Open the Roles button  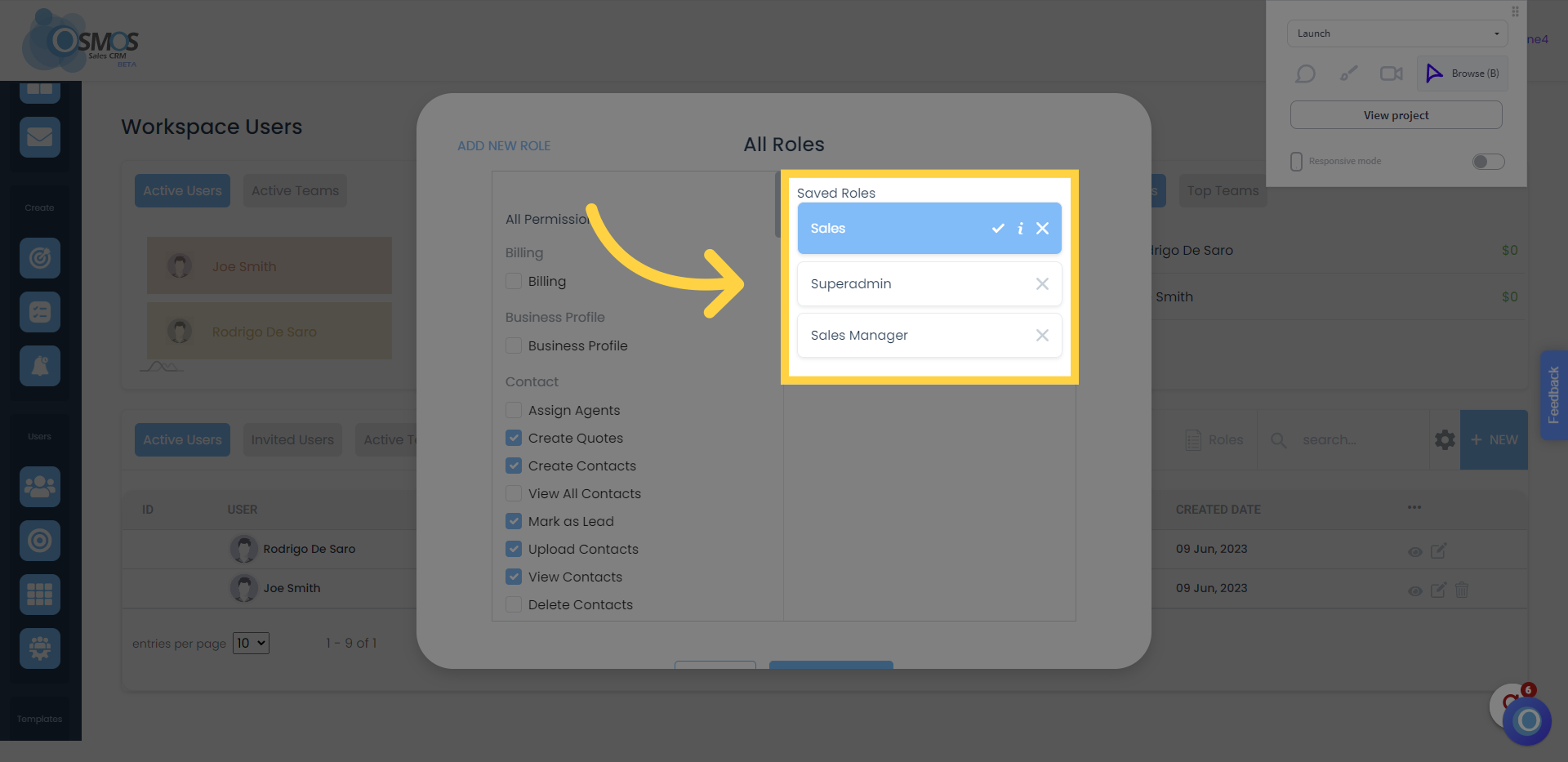point(1214,440)
